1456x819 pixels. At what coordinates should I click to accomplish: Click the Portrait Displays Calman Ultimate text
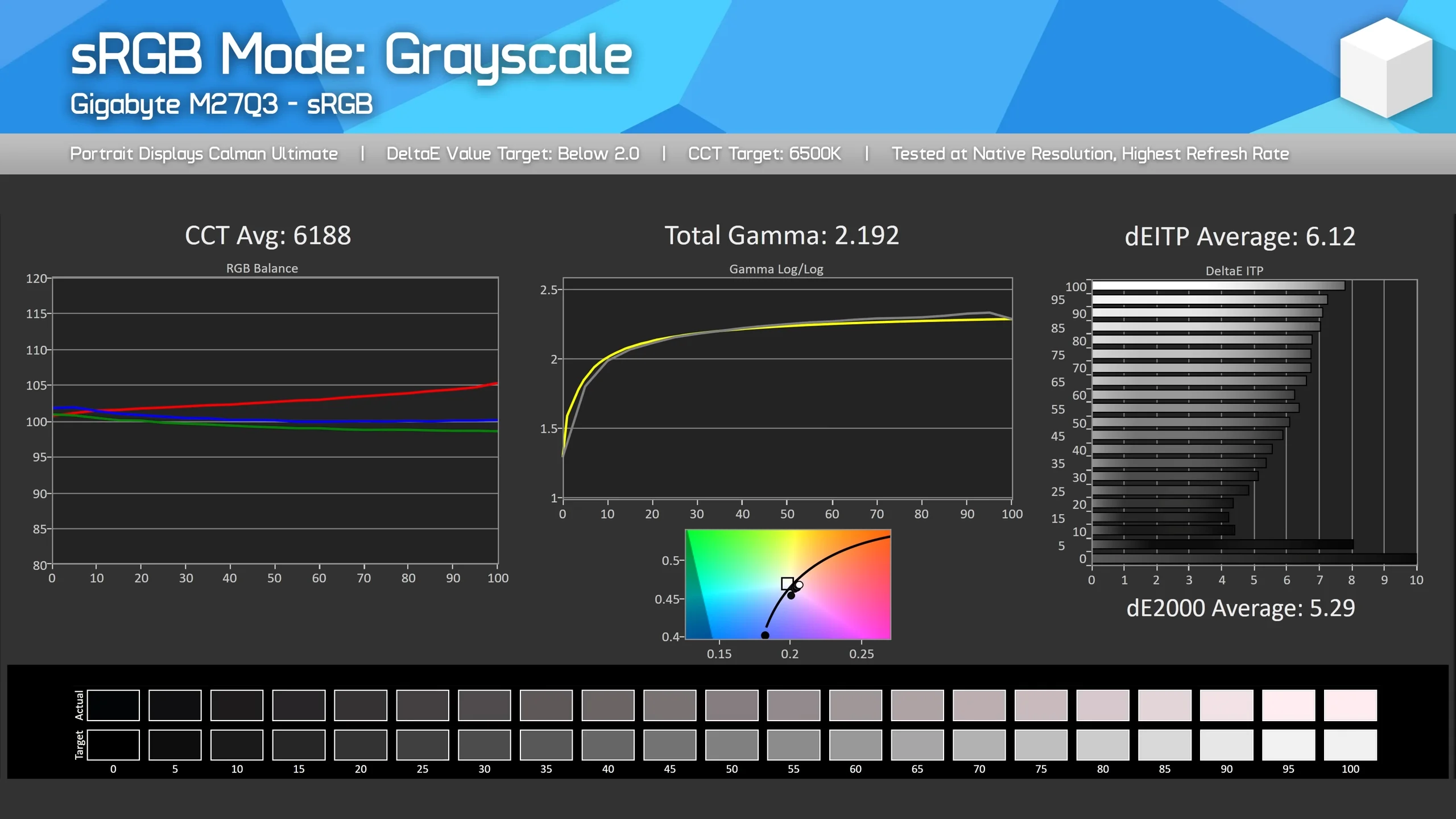coord(204,154)
